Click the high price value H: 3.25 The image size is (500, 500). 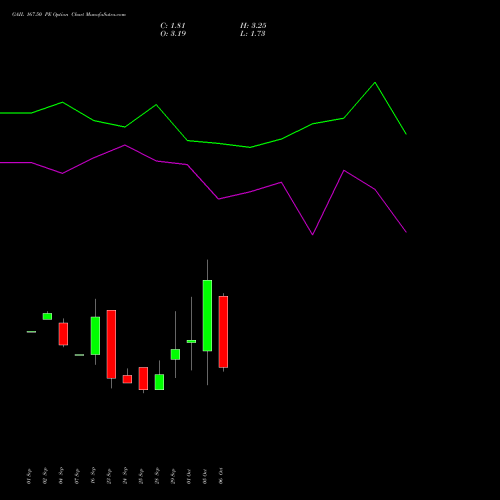253,26
